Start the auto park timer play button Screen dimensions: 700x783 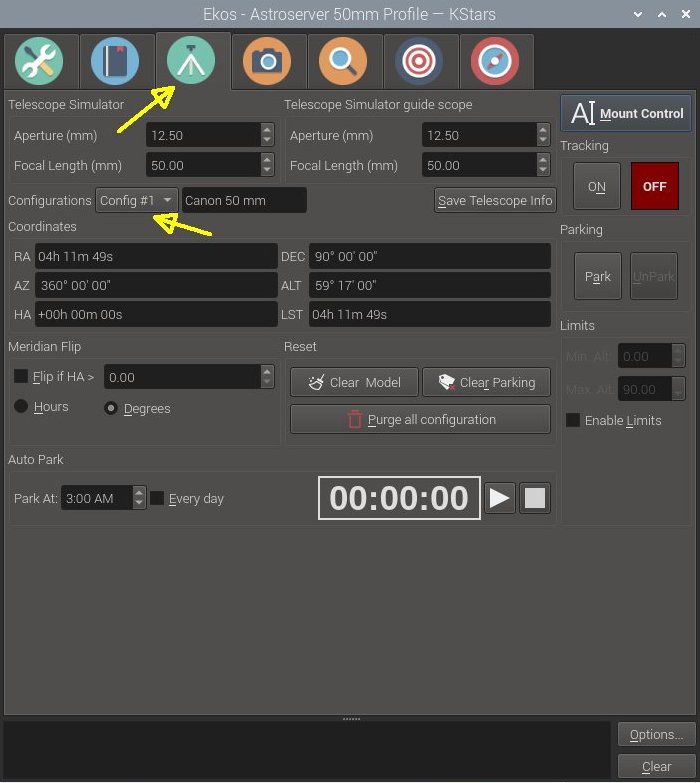point(500,498)
